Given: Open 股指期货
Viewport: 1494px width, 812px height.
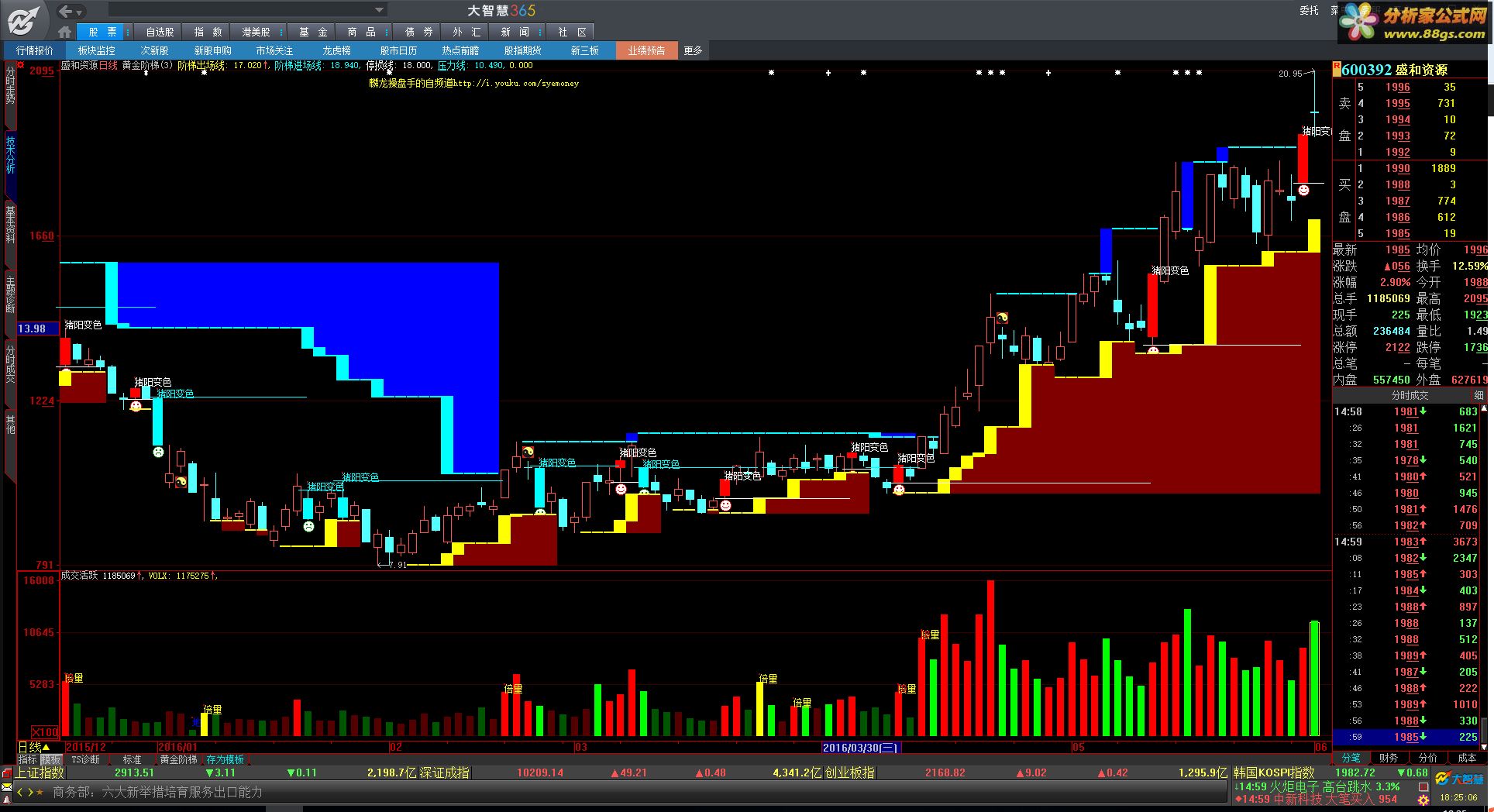Looking at the screenshot, I should [x=522, y=50].
